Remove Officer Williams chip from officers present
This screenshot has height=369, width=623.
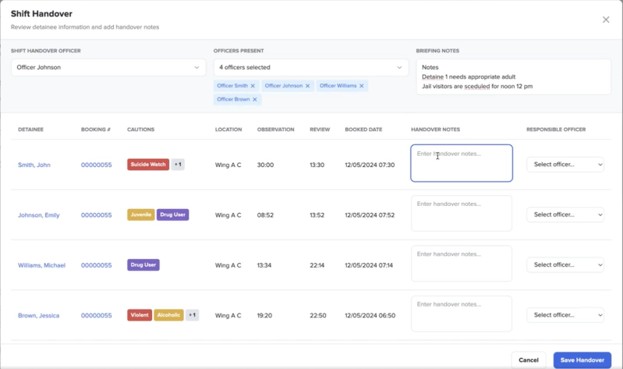362,86
